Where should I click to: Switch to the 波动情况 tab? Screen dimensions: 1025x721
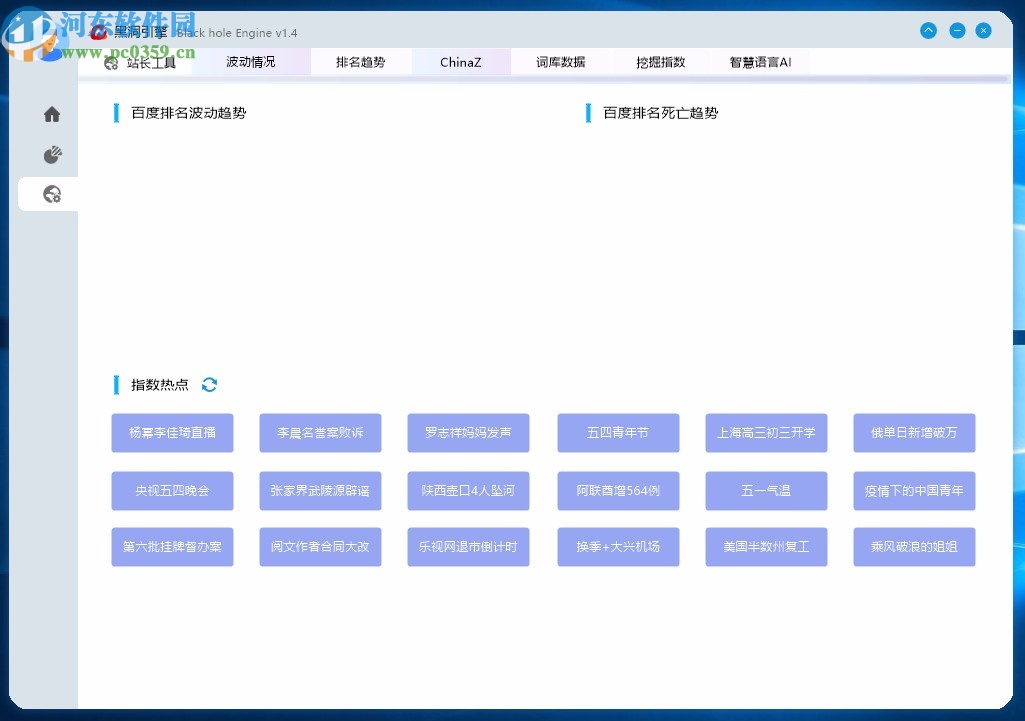click(250, 62)
